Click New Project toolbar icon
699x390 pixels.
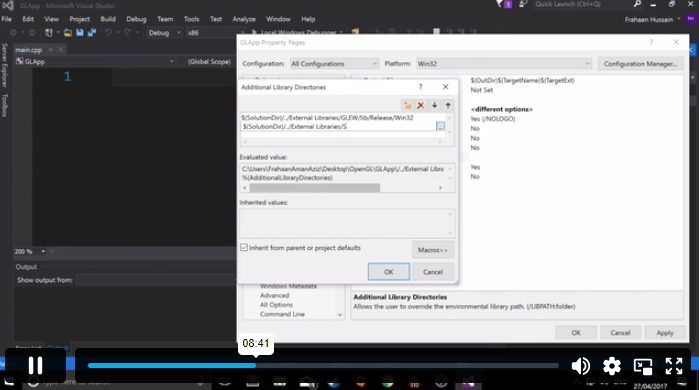49,33
